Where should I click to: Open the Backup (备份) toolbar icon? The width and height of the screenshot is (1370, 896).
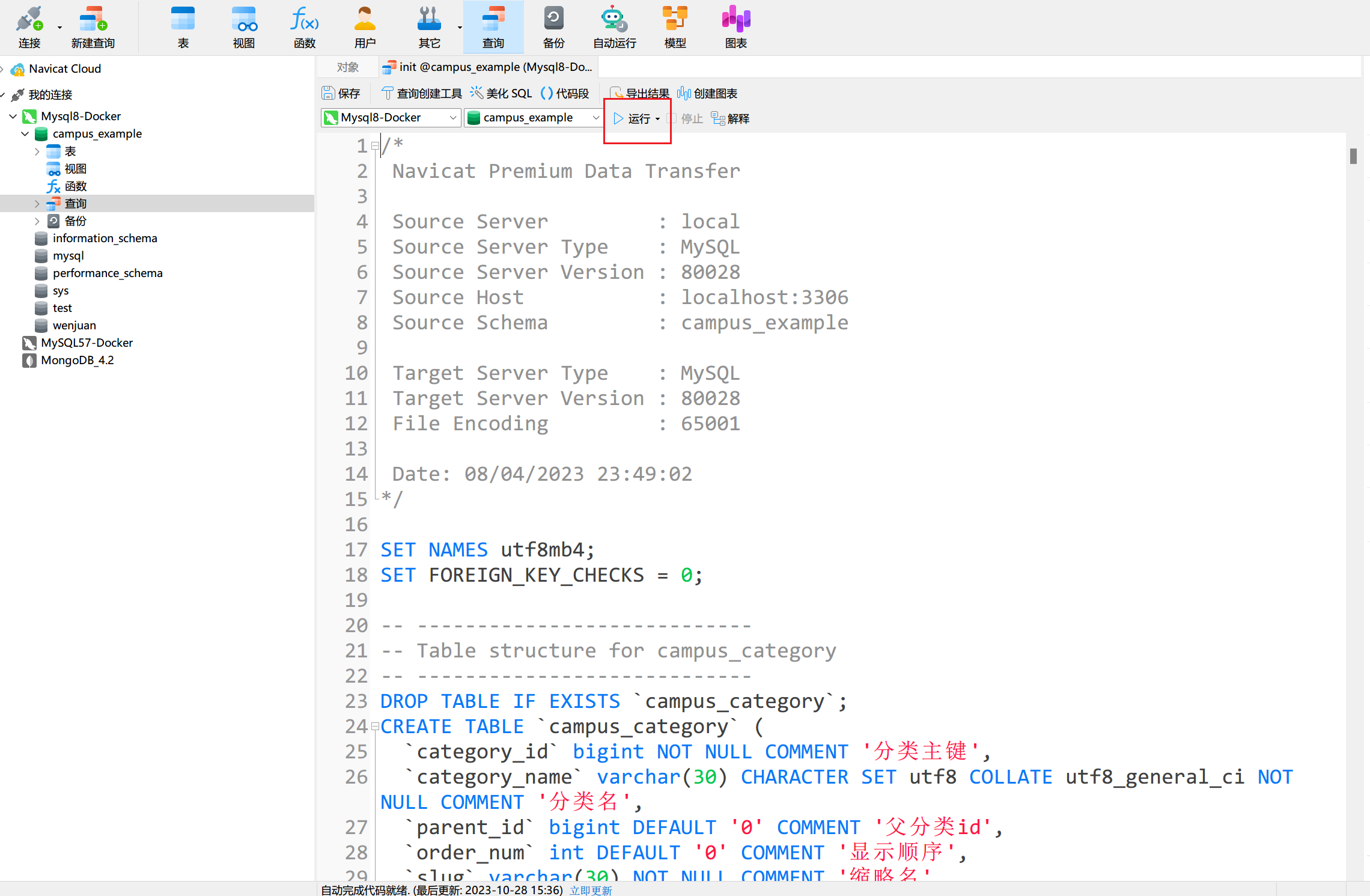[x=553, y=26]
